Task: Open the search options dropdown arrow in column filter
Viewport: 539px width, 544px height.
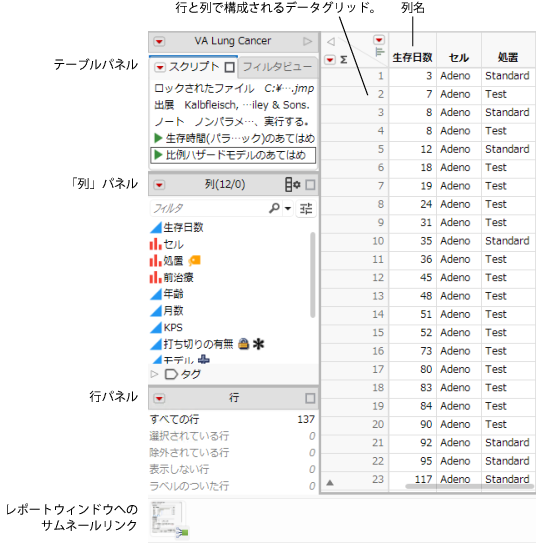Action: coord(288,209)
